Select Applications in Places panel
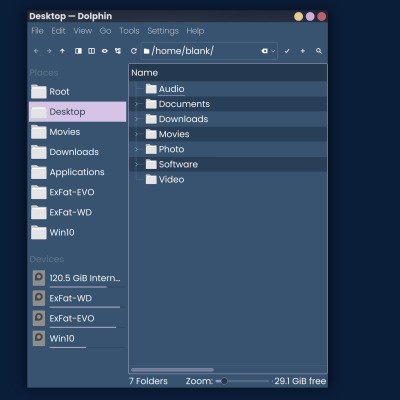Screen dimensions: 400x400 78,172
